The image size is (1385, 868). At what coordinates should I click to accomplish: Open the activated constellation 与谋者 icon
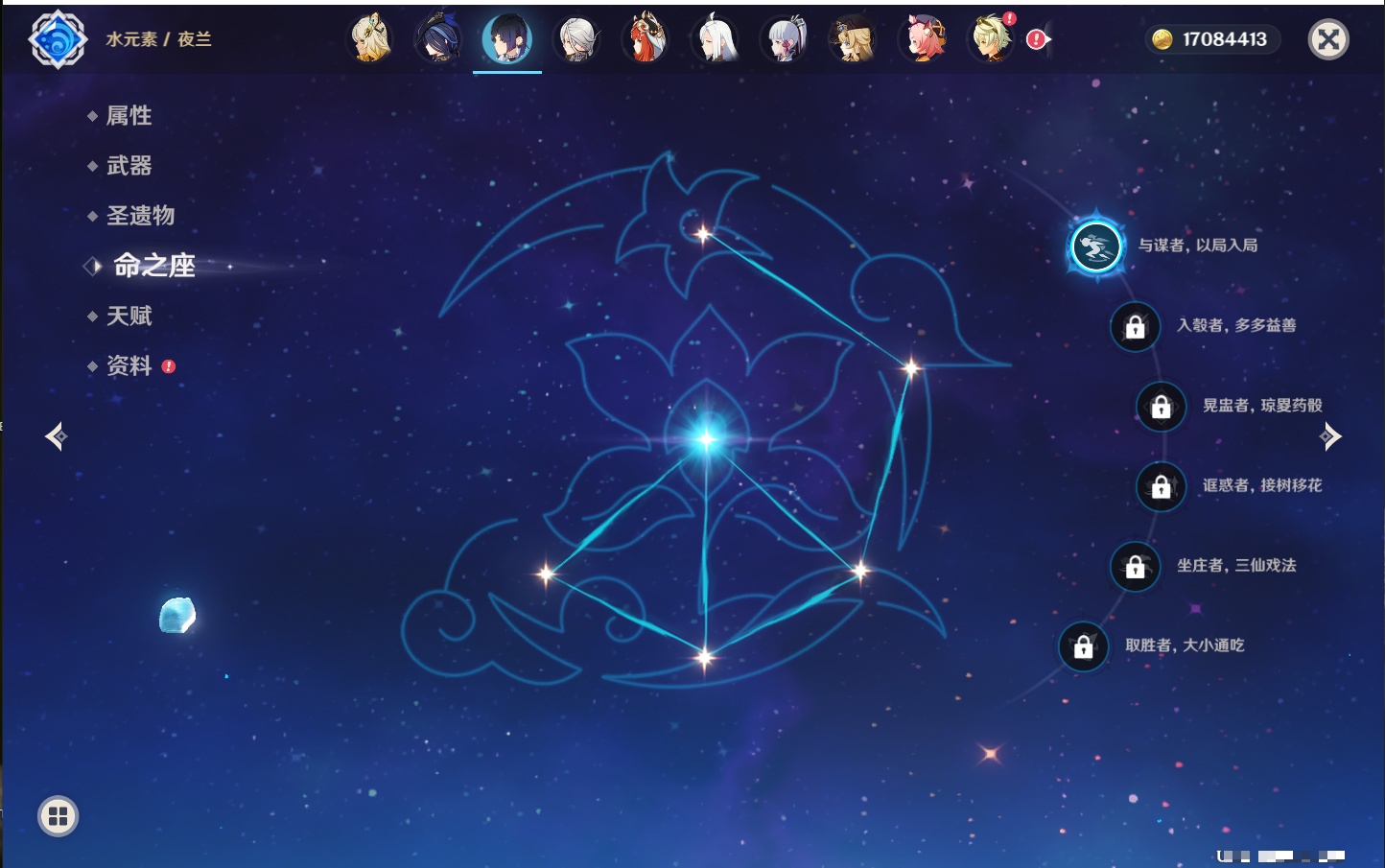click(x=1095, y=246)
